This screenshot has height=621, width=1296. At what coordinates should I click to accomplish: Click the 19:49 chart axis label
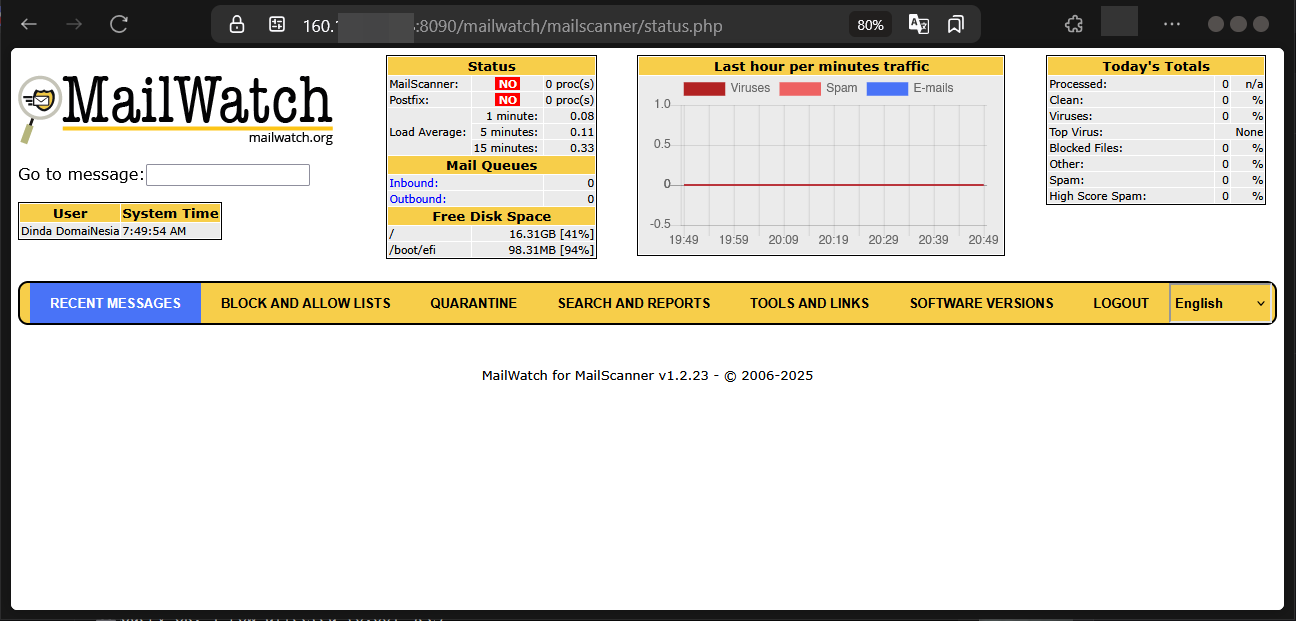(x=684, y=240)
